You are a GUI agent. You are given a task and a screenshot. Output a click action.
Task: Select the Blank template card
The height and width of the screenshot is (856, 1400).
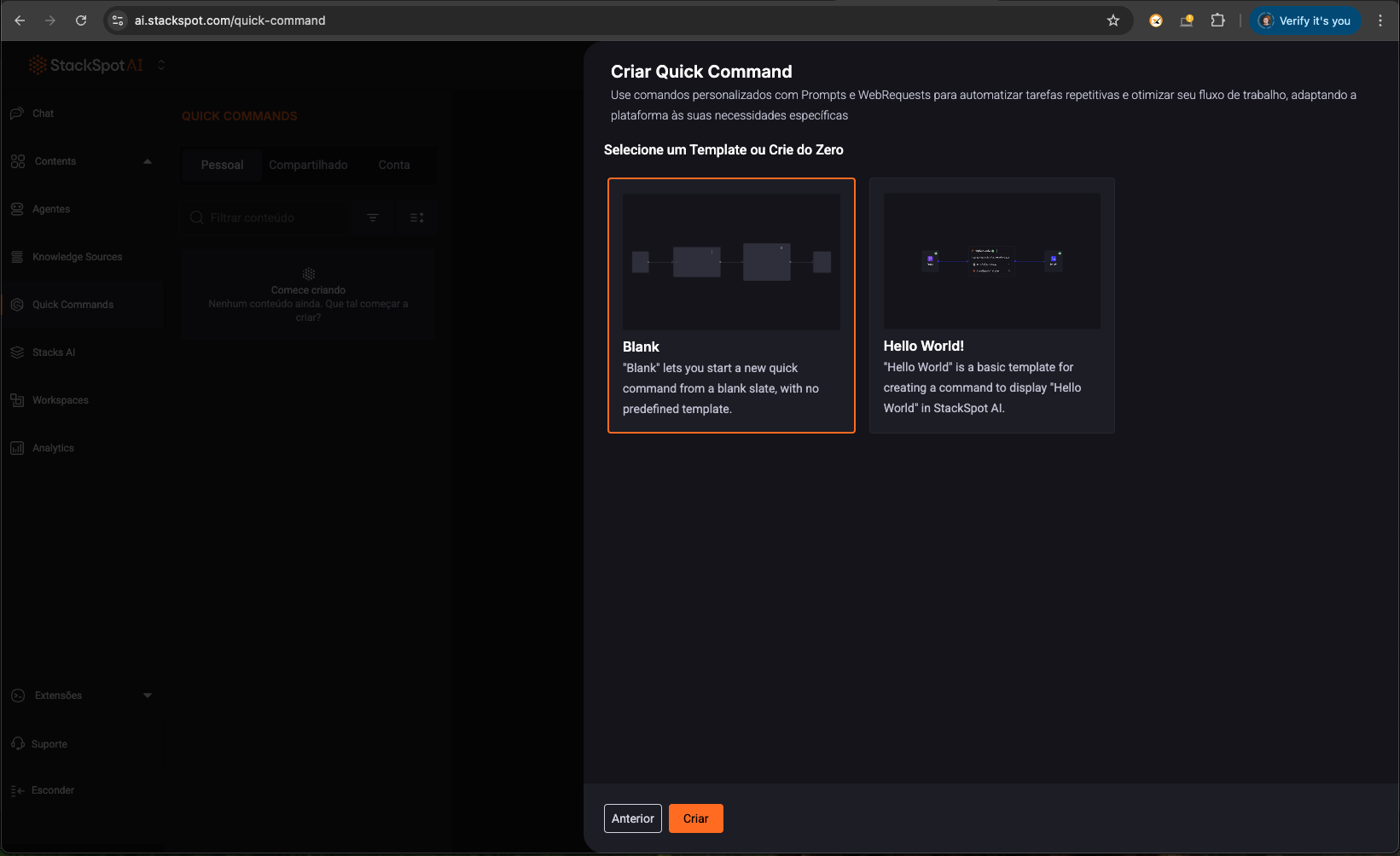coord(731,306)
